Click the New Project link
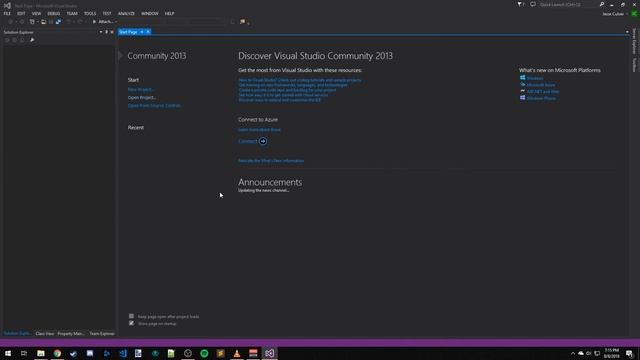 pos(141,89)
